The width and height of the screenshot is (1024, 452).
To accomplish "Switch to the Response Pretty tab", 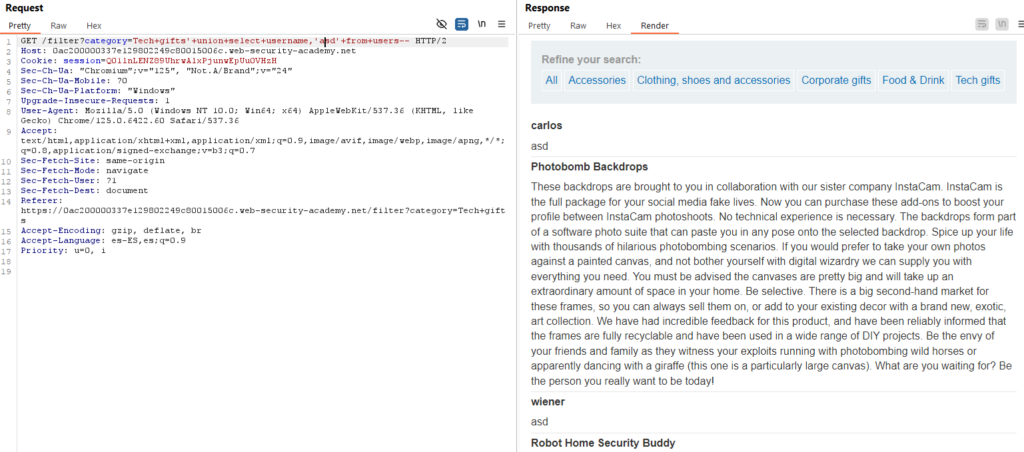I will [x=539, y=26].
